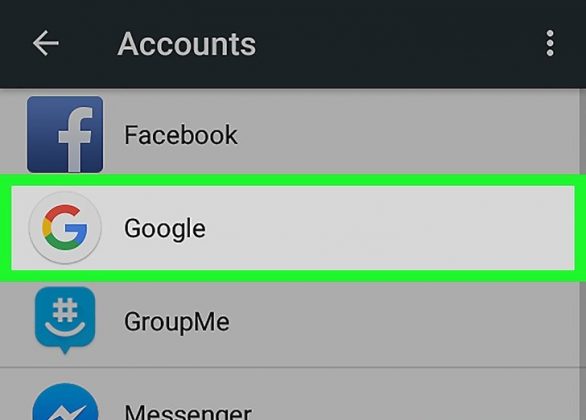This screenshot has width=586, height=420.
Task: Tap the Facebook logo icon
Action: pos(65,134)
